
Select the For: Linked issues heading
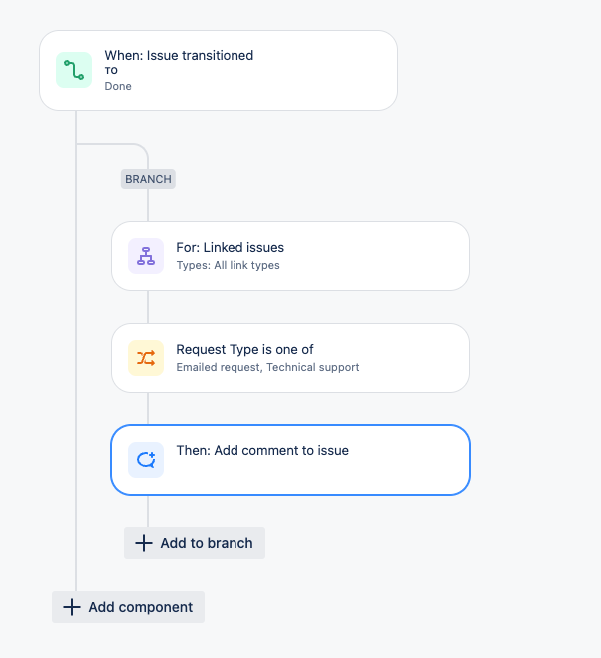point(230,248)
